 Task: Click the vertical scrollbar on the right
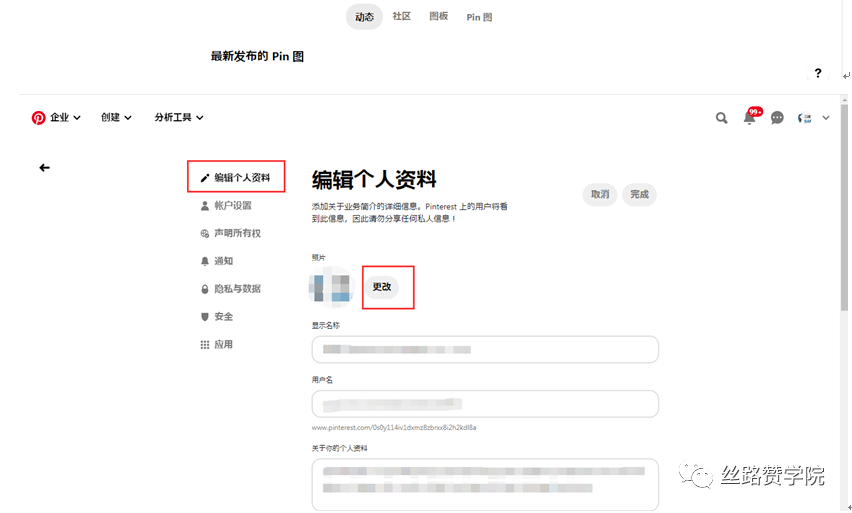coord(844,207)
